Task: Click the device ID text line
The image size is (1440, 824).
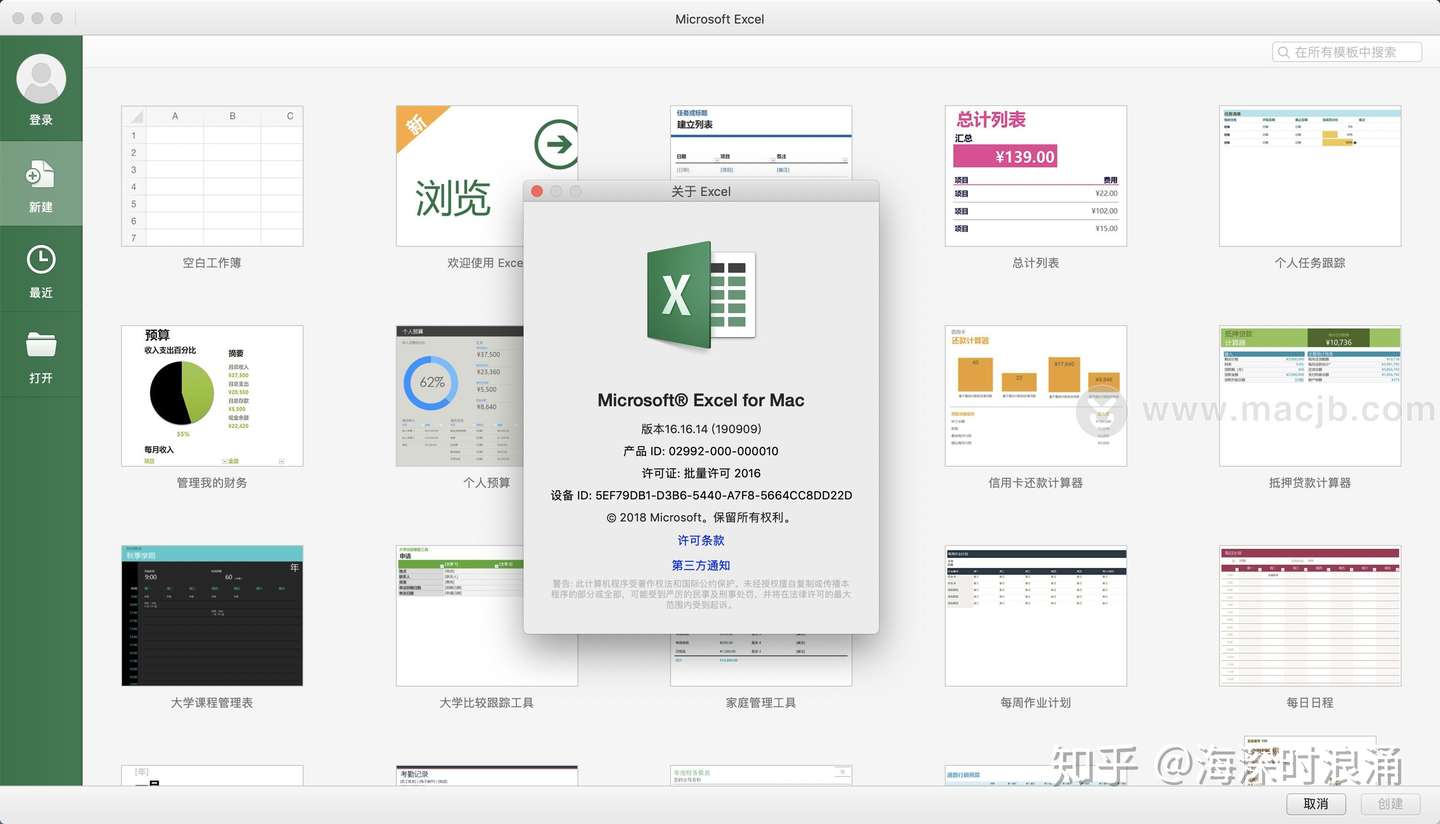Action: [701, 495]
